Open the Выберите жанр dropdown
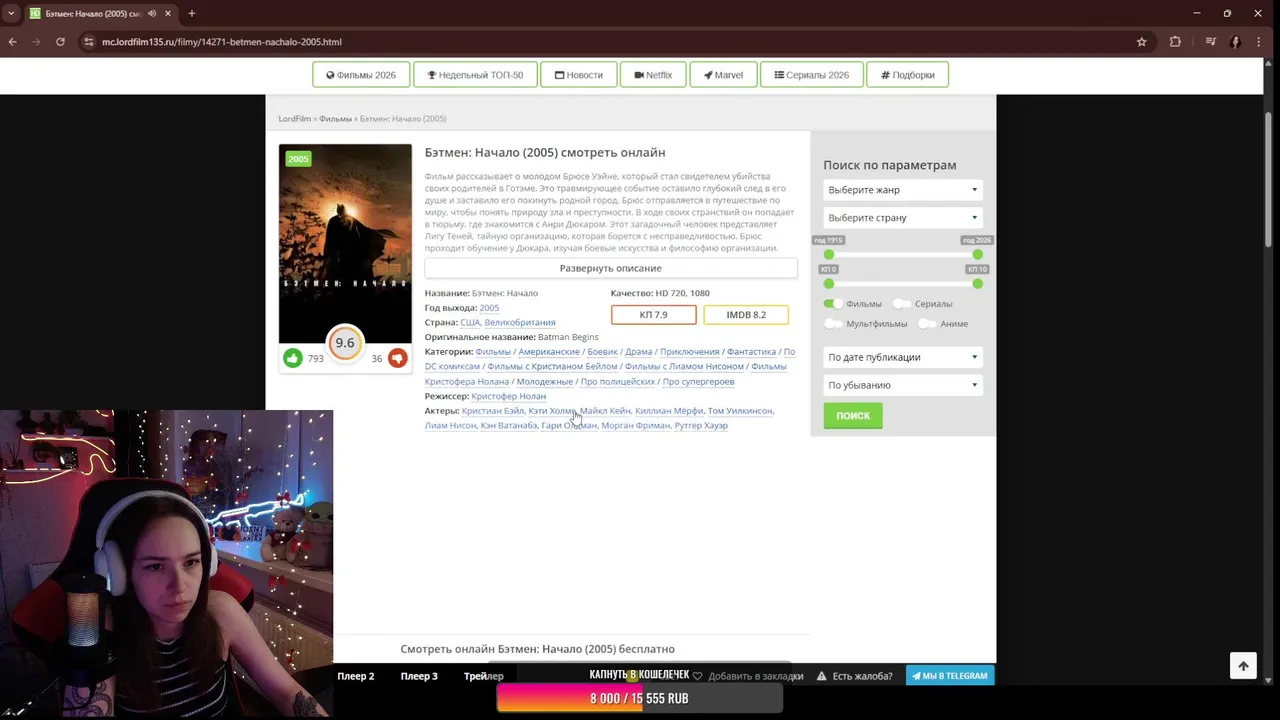 [903, 190]
